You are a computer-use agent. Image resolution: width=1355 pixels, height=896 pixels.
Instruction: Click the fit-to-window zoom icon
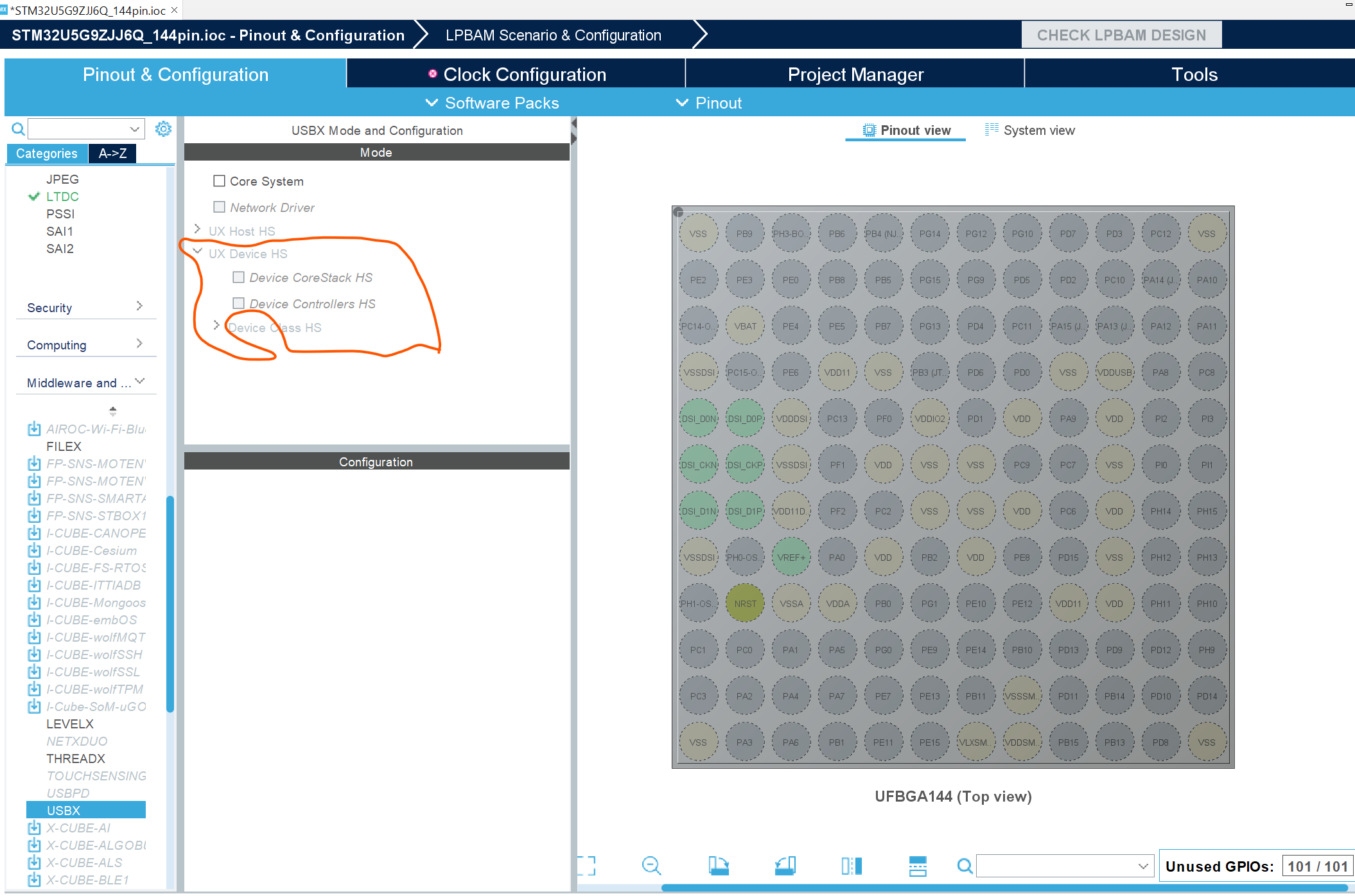(x=586, y=866)
